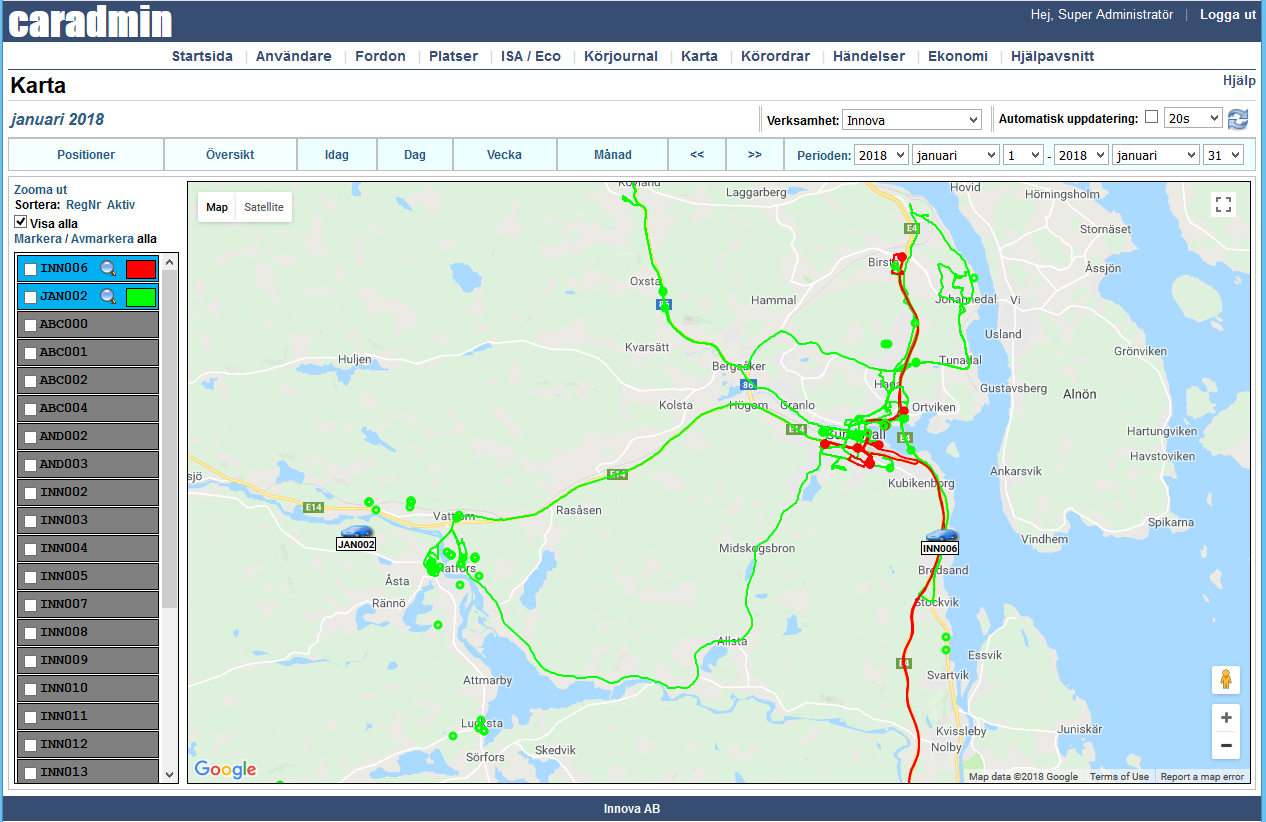The height and width of the screenshot is (822, 1266).
Task: Toggle the Visa alla checkbox
Action: click(x=21, y=222)
